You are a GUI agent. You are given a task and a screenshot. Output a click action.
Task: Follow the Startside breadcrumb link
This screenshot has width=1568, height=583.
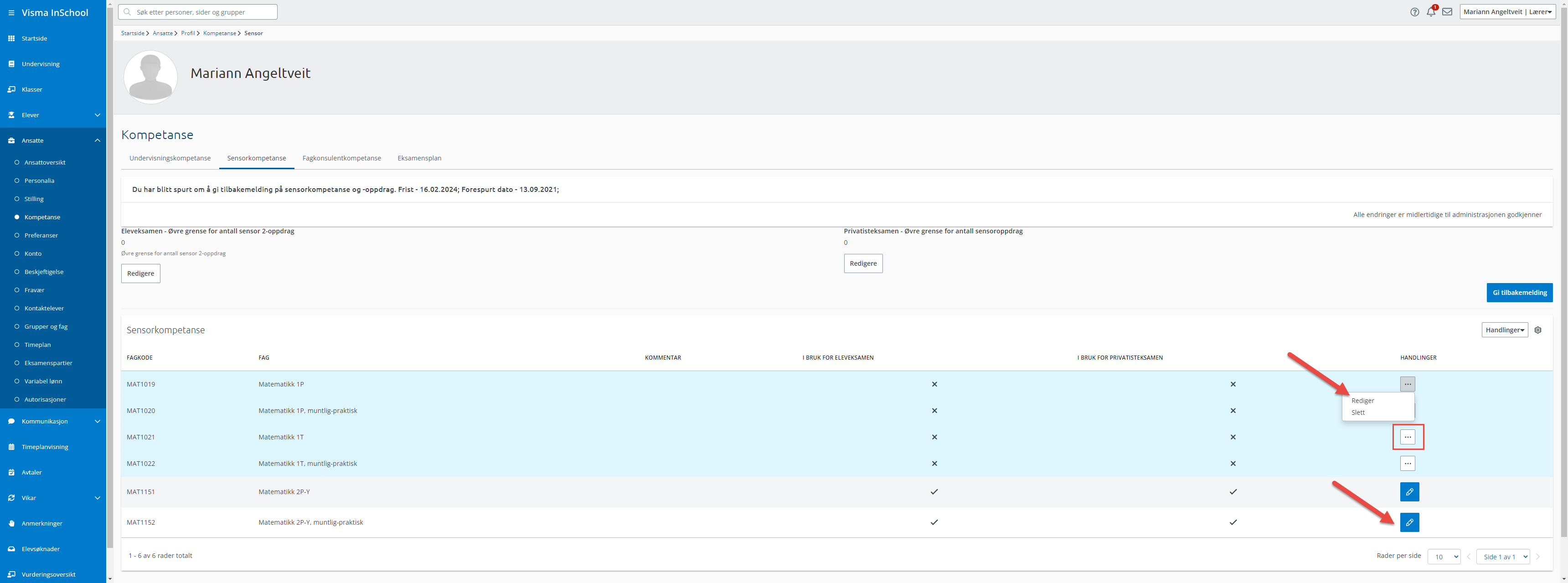coord(133,33)
